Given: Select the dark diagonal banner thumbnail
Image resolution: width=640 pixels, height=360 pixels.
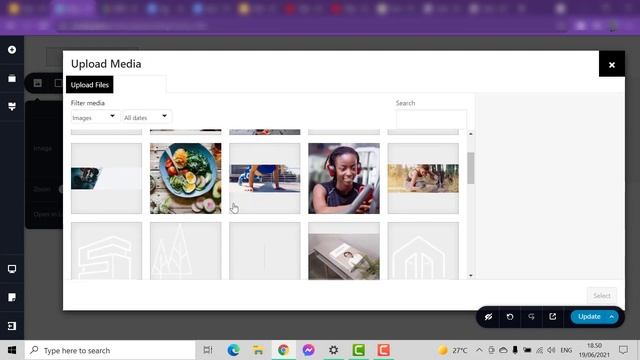Looking at the screenshot, I should coord(106,178).
